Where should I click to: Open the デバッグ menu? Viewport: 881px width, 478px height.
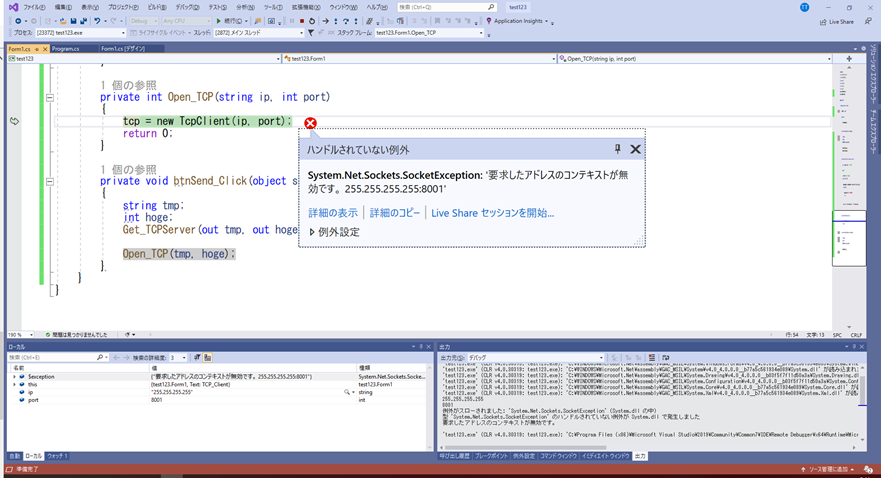(188, 7)
